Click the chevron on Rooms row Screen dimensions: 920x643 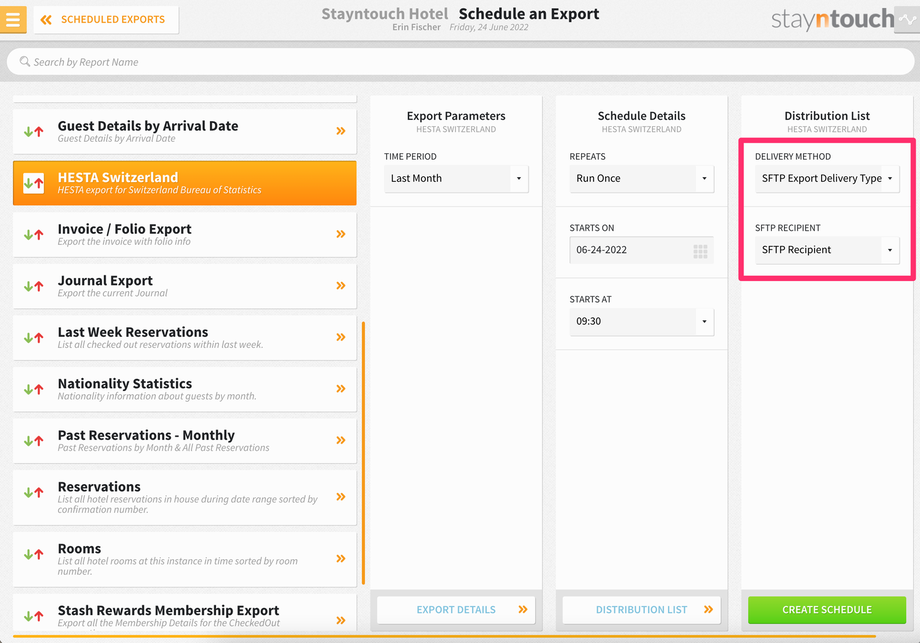click(341, 559)
